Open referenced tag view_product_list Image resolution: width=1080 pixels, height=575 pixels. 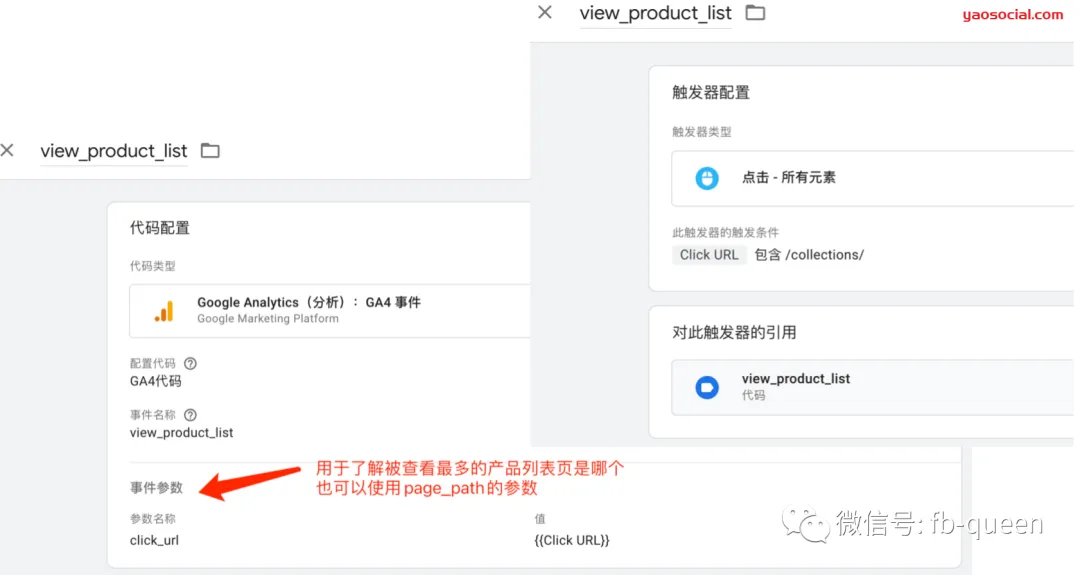tap(872, 387)
